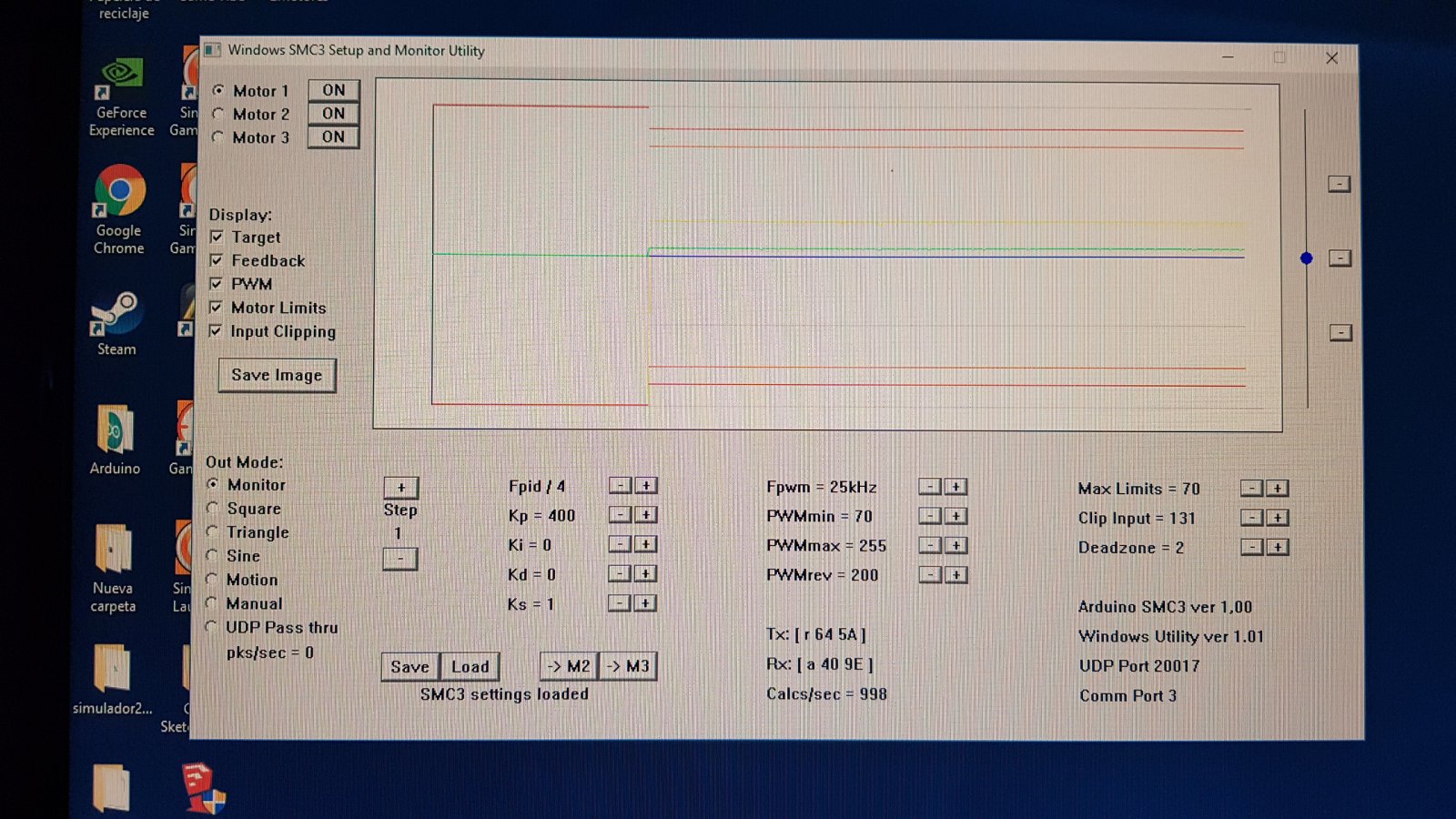
Task: Toggle the Motor Limits checkbox
Action: tap(217, 308)
